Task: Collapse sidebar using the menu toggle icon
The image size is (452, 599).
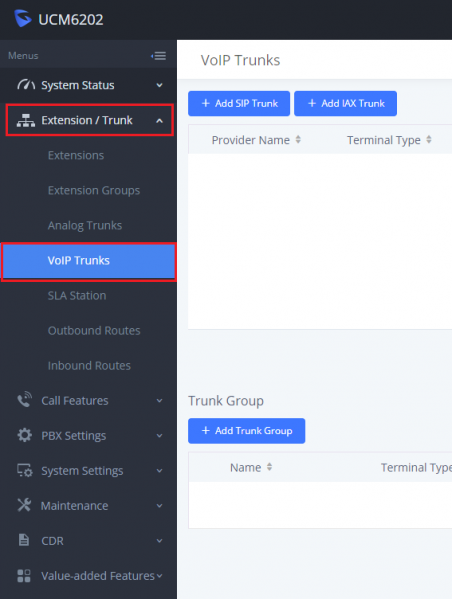Action: click(159, 56)
